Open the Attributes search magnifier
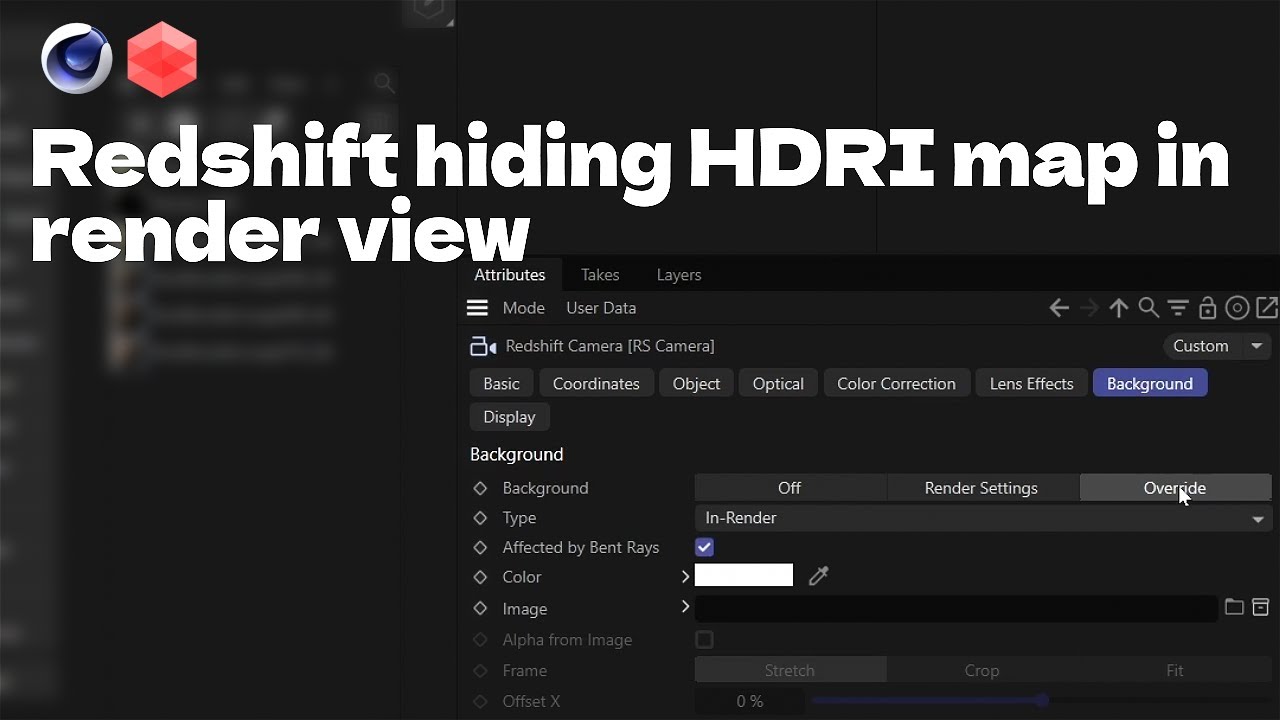 point(1149,308)
